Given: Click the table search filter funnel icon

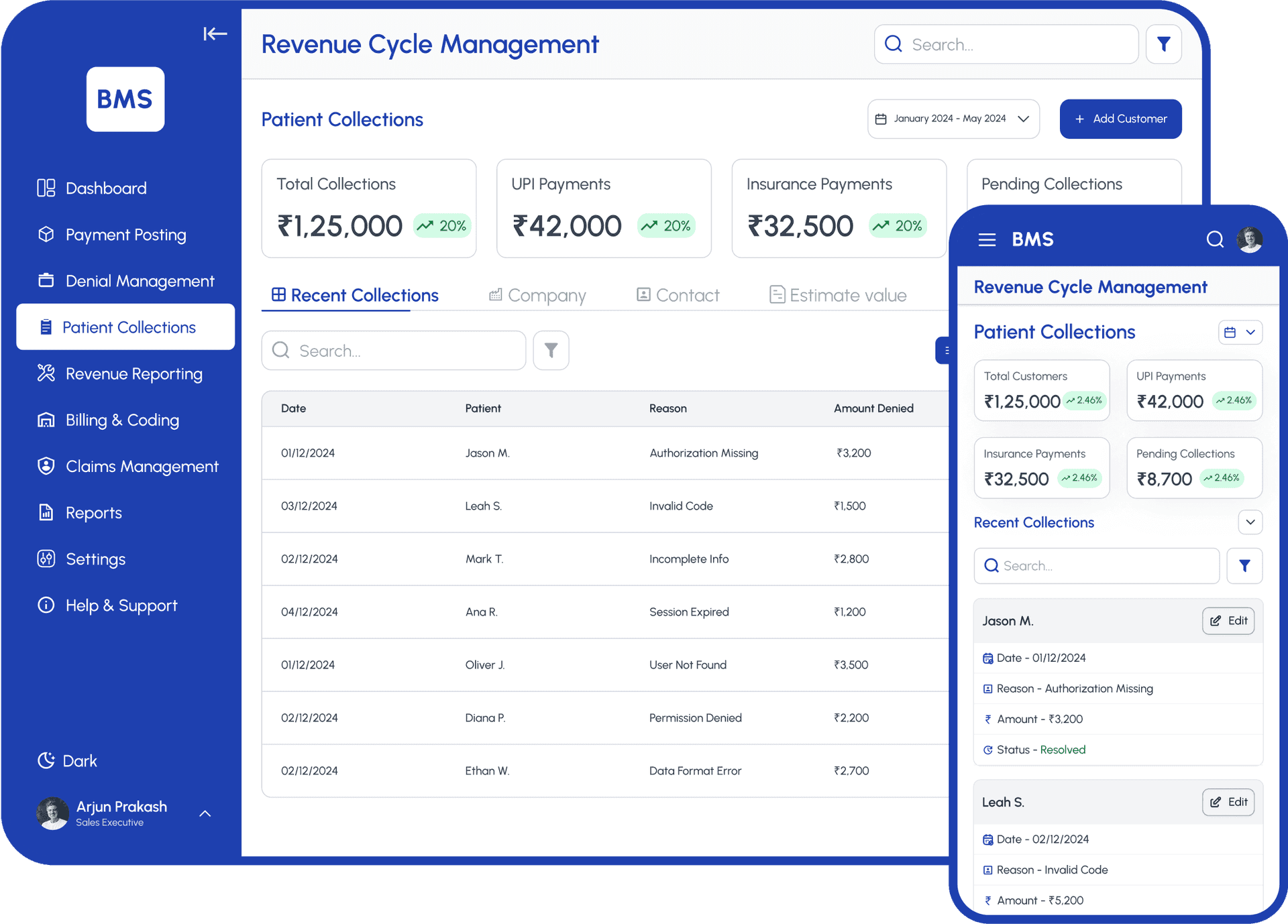Looking at the screenshot, I should 551,350.
